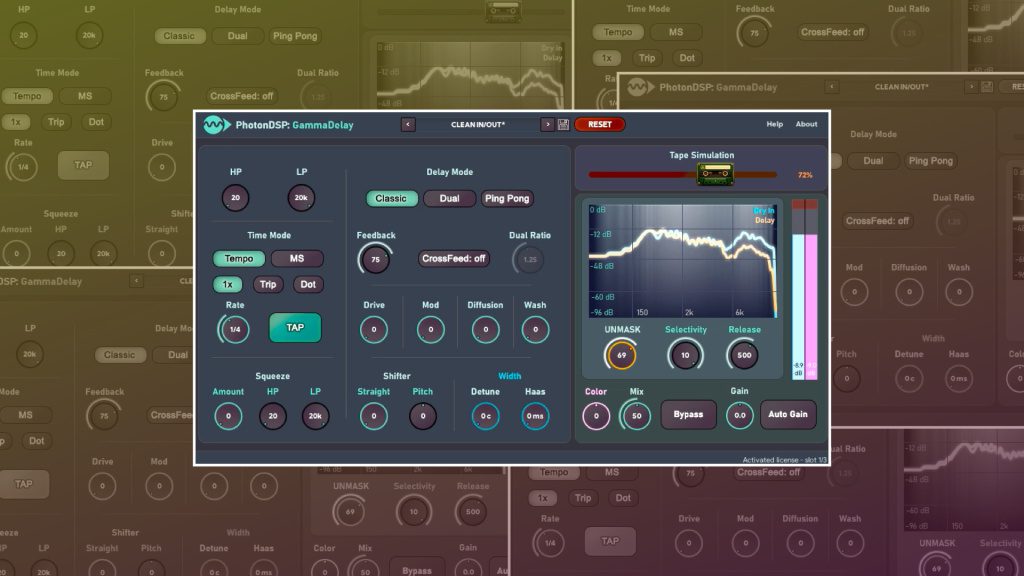Click the Width Haas knob
1024x576 pixels.
(x=535, y=416)
